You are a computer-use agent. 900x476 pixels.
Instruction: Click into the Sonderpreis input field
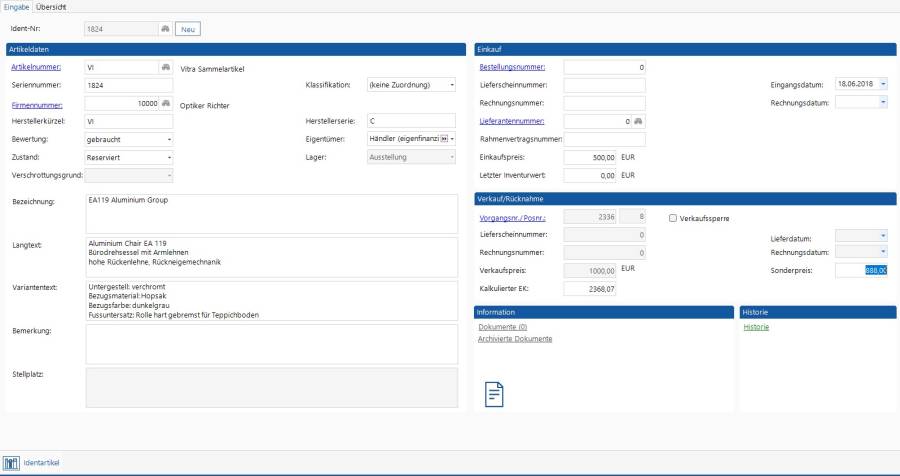coord(861,270)
